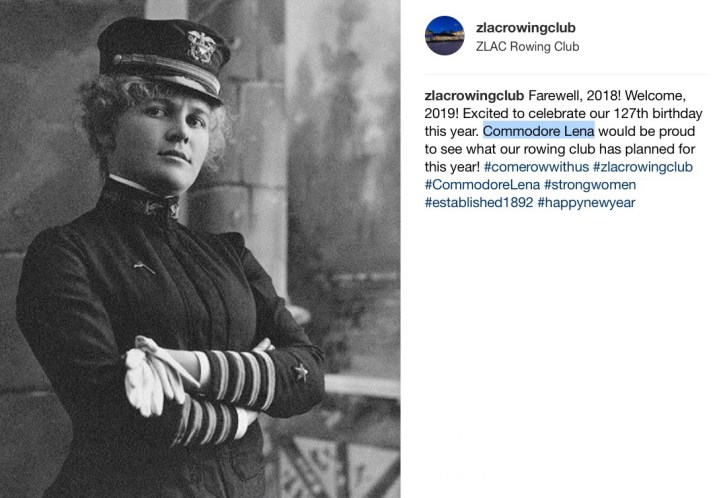Click the words 127th birthday in the caption
Screen dimensions: 723x498
pos(657,113)
